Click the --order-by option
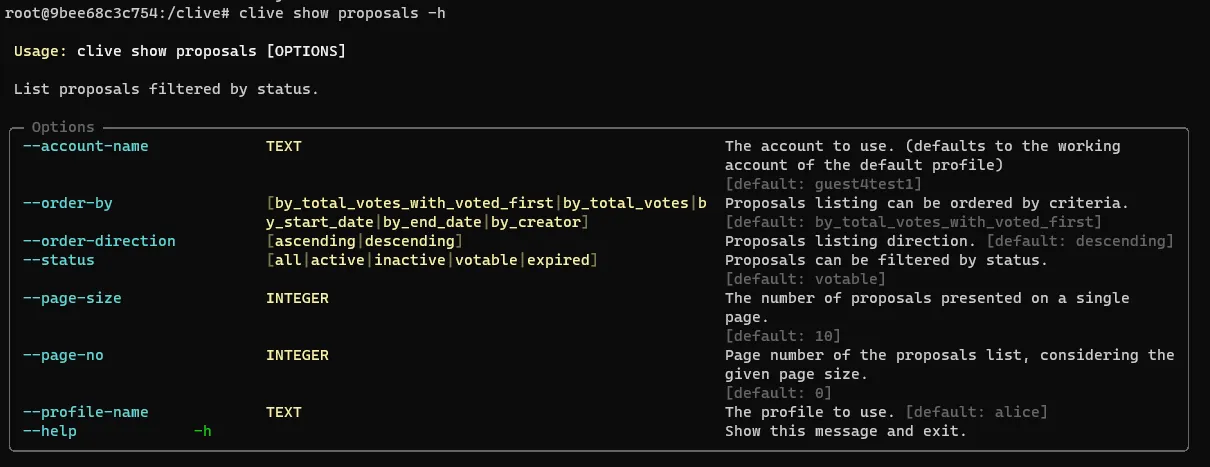 68,203
